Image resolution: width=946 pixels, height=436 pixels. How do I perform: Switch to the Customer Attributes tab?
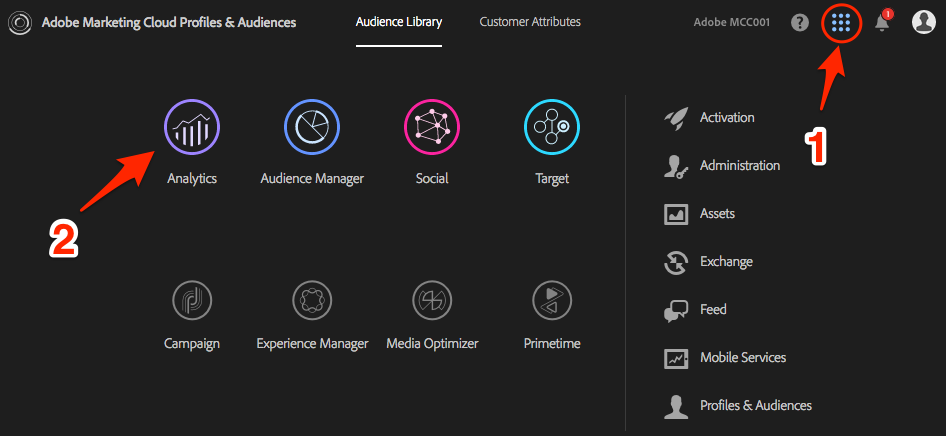pyautogui.click(x=530, y=22)
